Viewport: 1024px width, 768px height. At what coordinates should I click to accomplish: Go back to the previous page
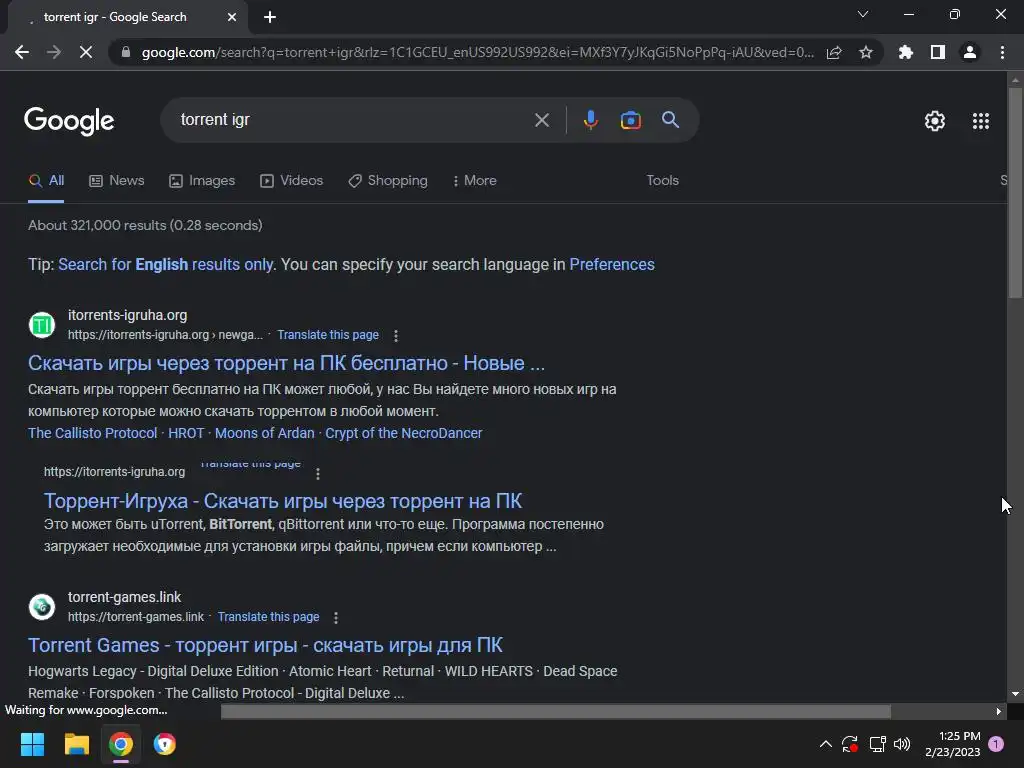click(x=22, y=52)
